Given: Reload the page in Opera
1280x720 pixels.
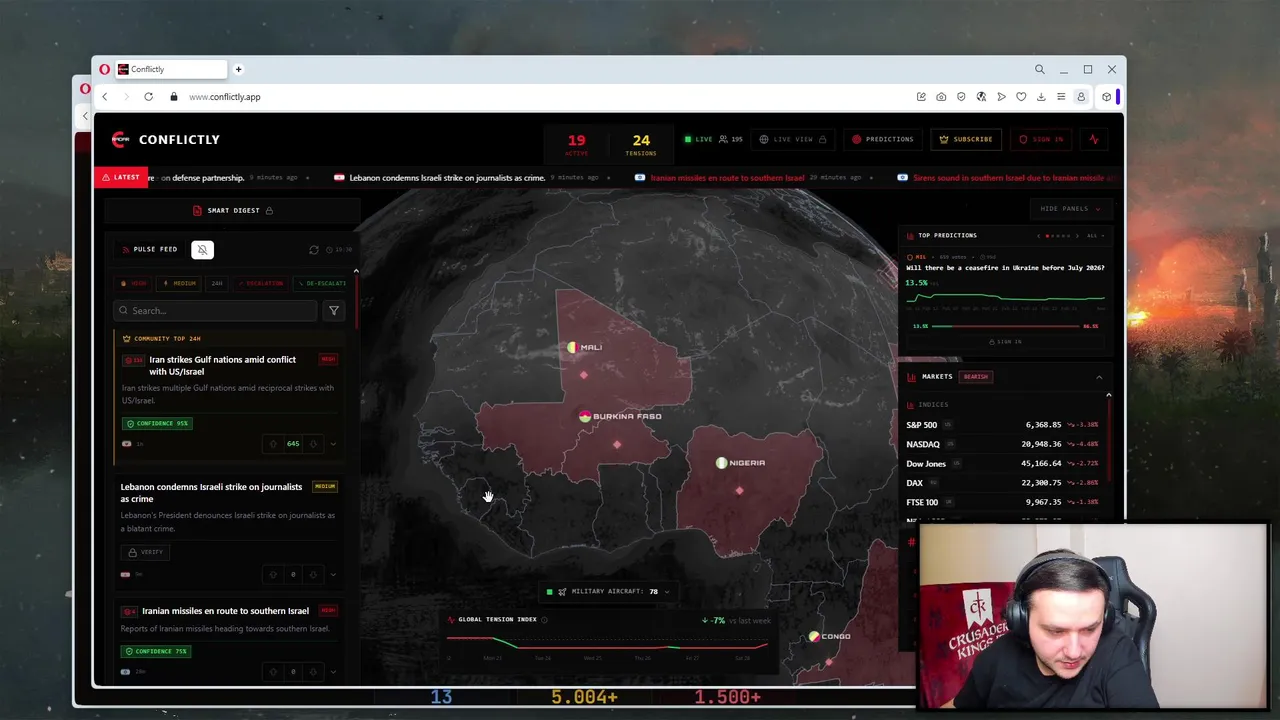Looking at the screenshot, I should coord(148,97).
